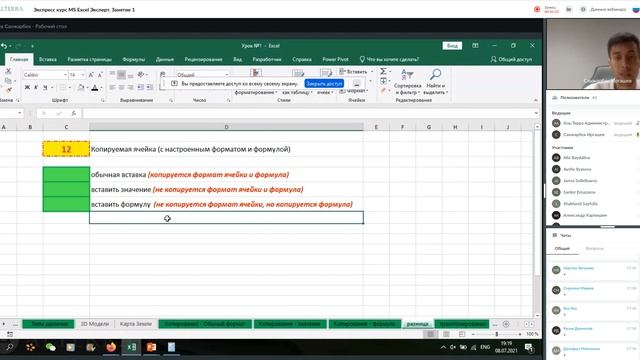Click the AutoSum sigma icon
This screenshot has height=360, width=640.
(383, 71)
